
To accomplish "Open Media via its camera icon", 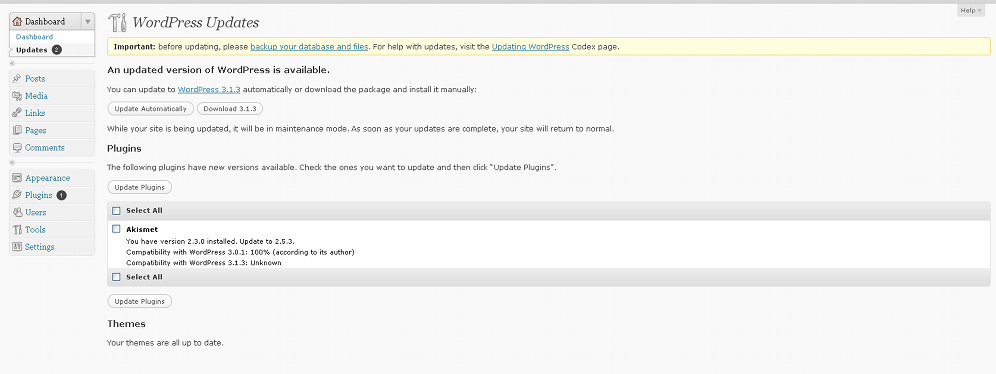I will pyautogui.click(x=17, y=96).
